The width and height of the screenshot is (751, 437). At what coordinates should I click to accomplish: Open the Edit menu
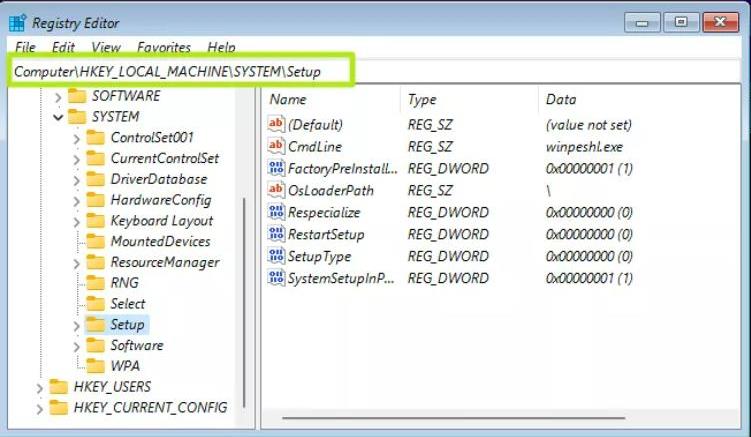click(x=63, y=47)
